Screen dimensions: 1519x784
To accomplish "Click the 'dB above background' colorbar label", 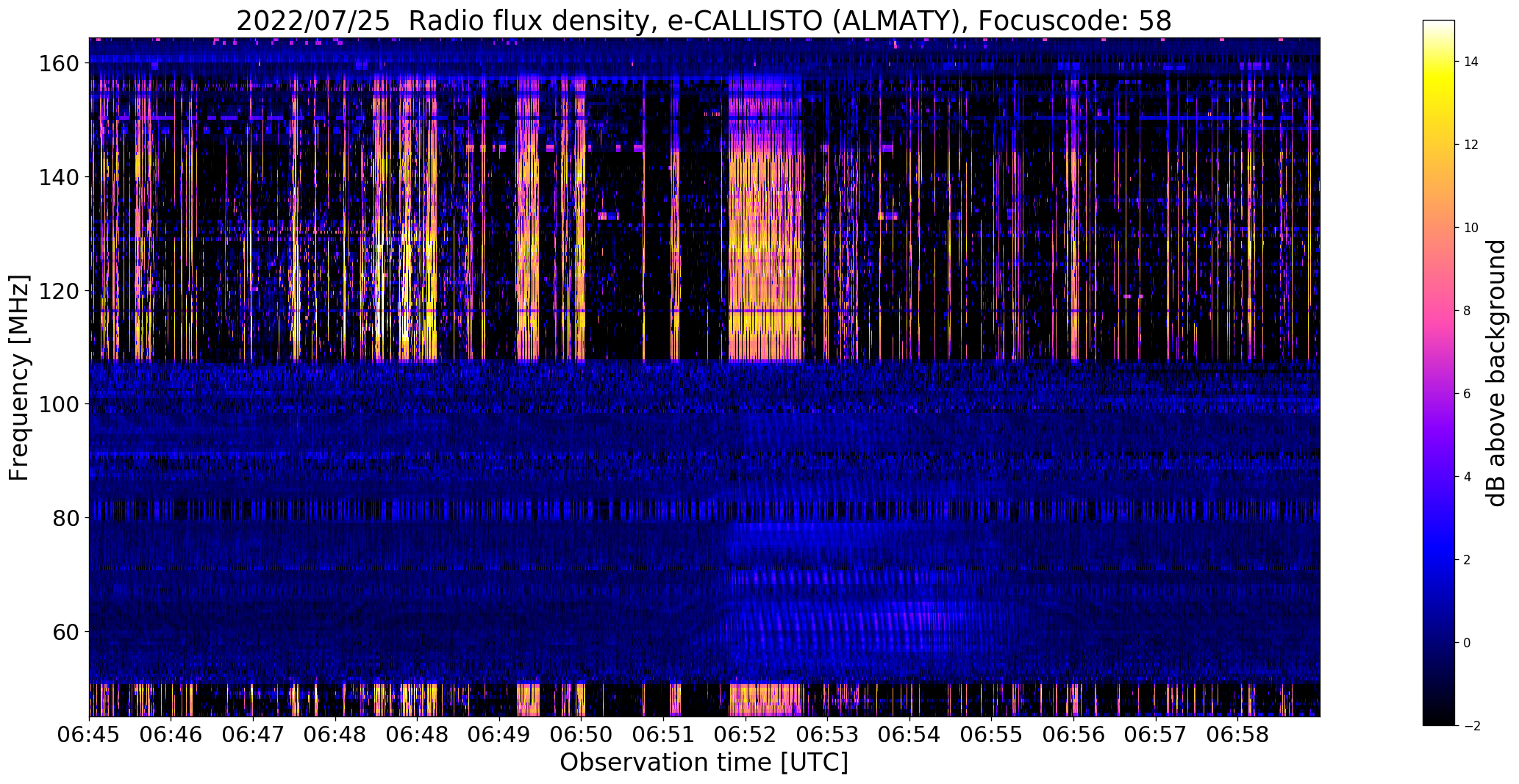I will pos(1496,373).
